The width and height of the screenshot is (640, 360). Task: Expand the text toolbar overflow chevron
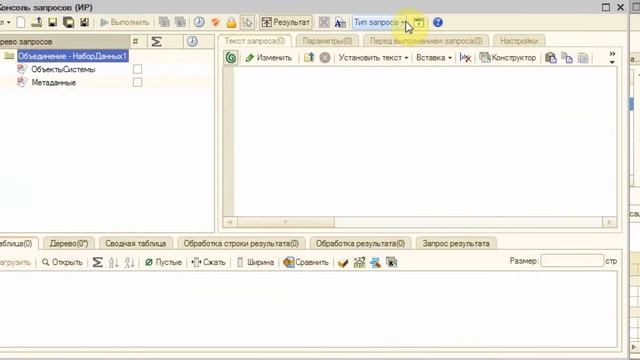(612, 58)
